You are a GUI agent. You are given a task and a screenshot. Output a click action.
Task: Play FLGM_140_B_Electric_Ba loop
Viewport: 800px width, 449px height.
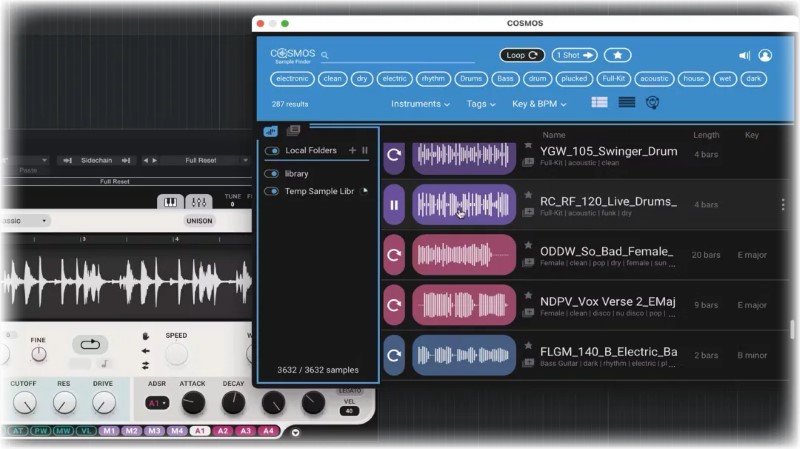pos(394,355)
